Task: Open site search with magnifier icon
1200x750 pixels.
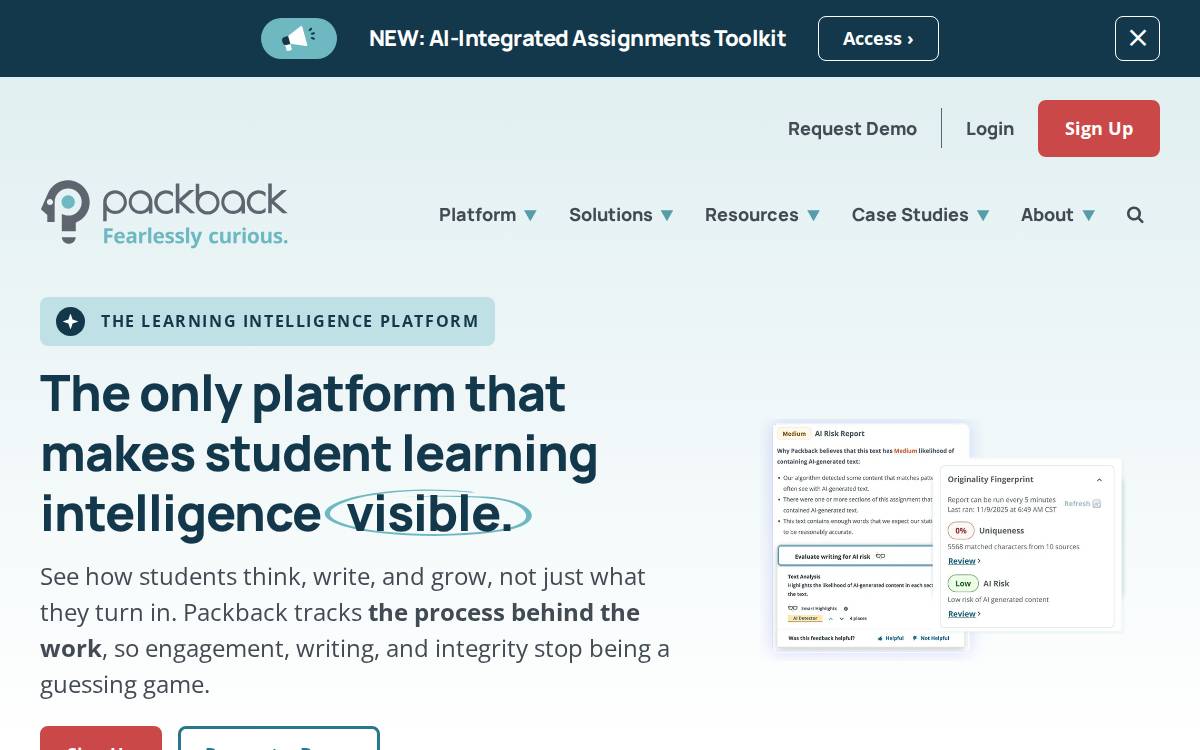Action: 1135,215
